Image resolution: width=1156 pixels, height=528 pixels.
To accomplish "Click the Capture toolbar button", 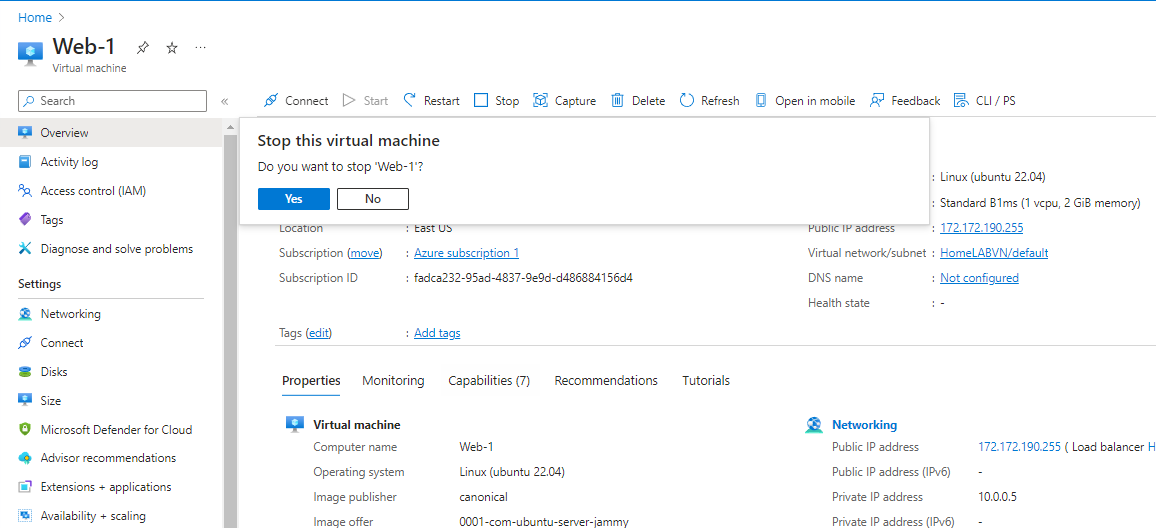I will pos(565,101).
